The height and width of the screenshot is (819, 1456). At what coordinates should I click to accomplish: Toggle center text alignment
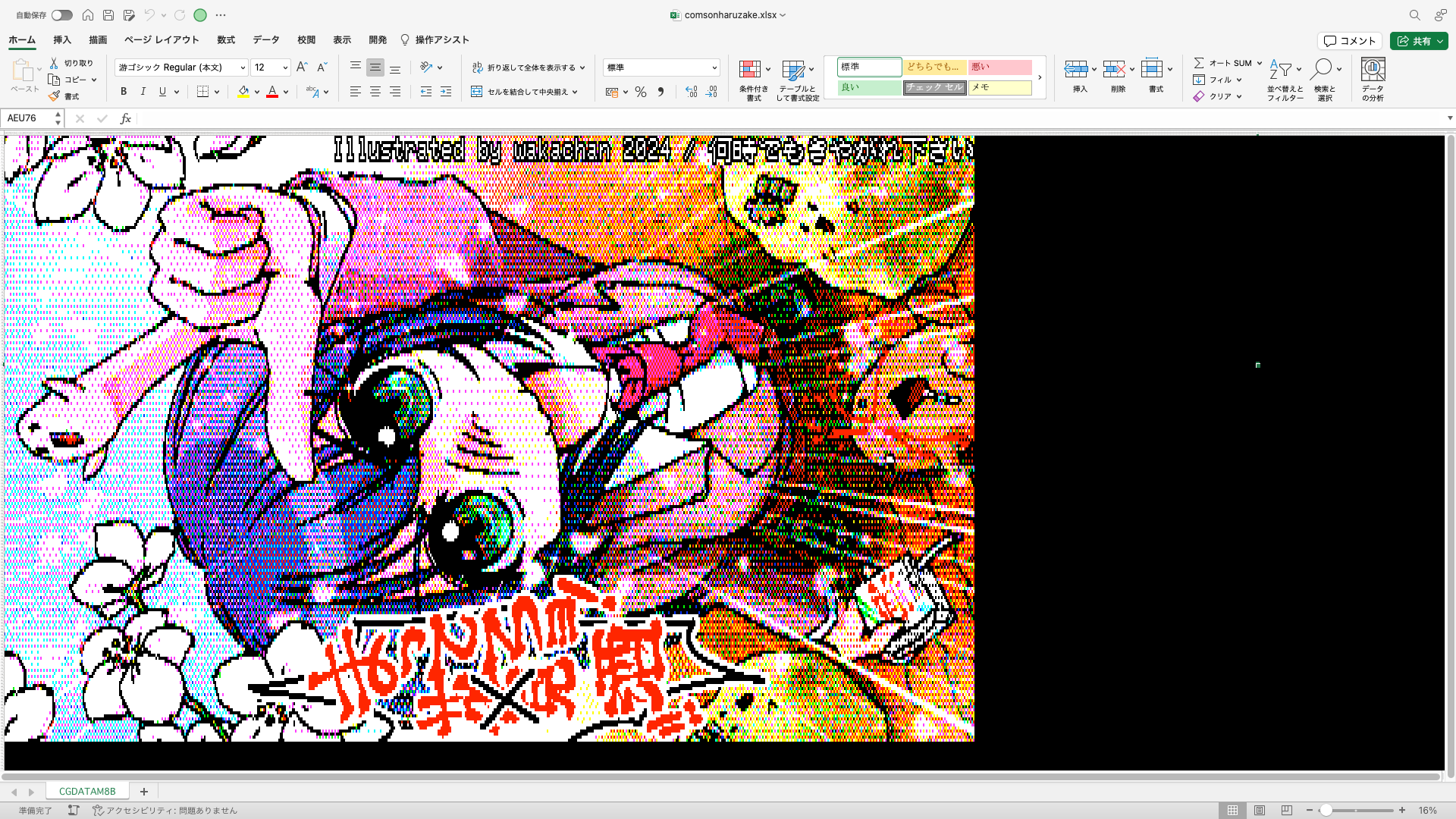click(x=375, y=92)
